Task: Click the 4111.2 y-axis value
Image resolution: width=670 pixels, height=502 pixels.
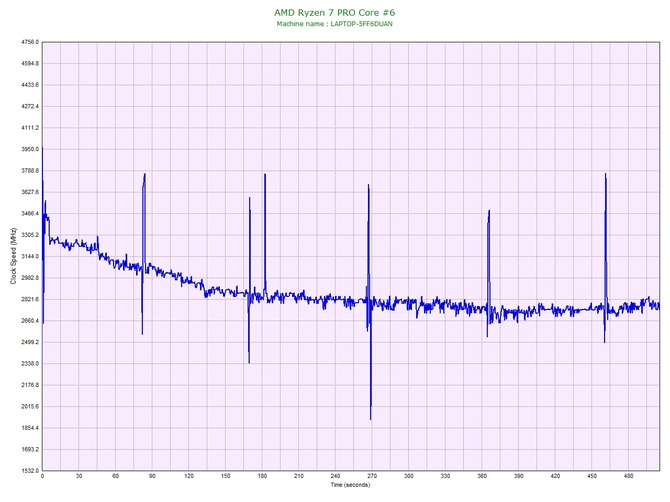Action: coord(30,128)
